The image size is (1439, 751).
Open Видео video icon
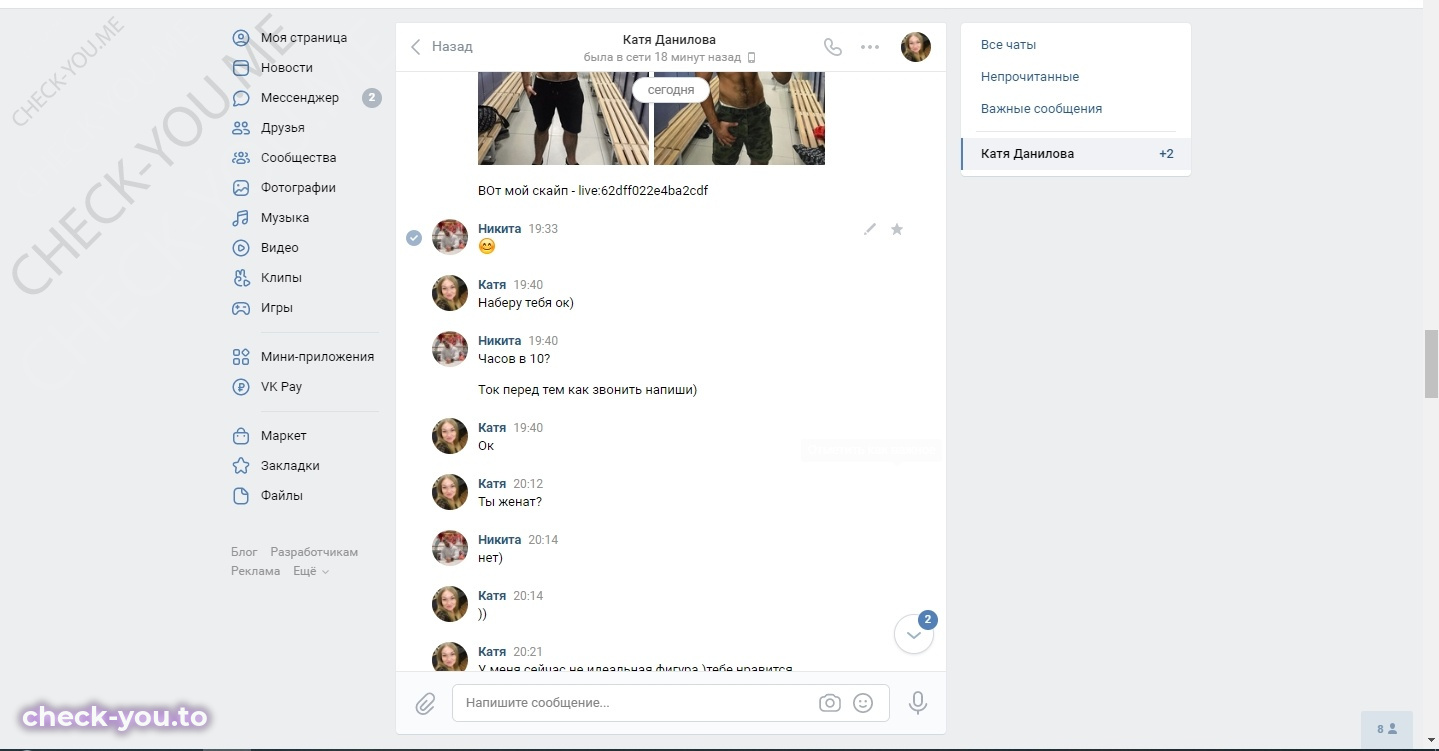pyautogui.click(x=241, y=248)
